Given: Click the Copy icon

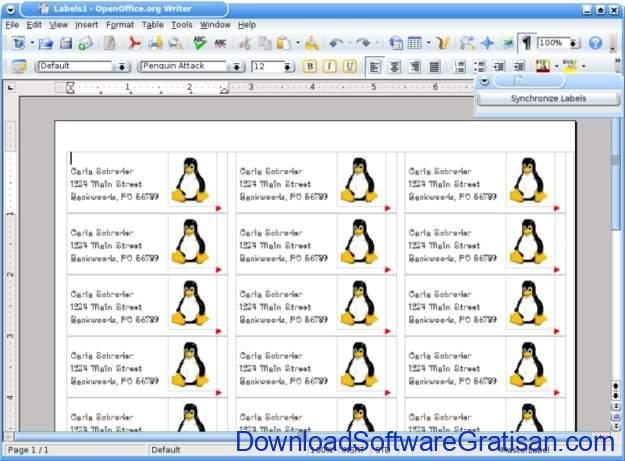Looking at the screenshot, I should (x=265, y=43).
